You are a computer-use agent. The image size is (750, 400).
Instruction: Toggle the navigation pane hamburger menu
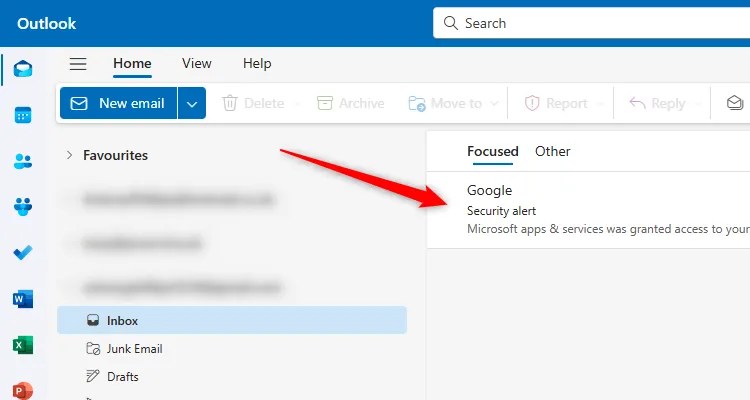pos(78,64)
